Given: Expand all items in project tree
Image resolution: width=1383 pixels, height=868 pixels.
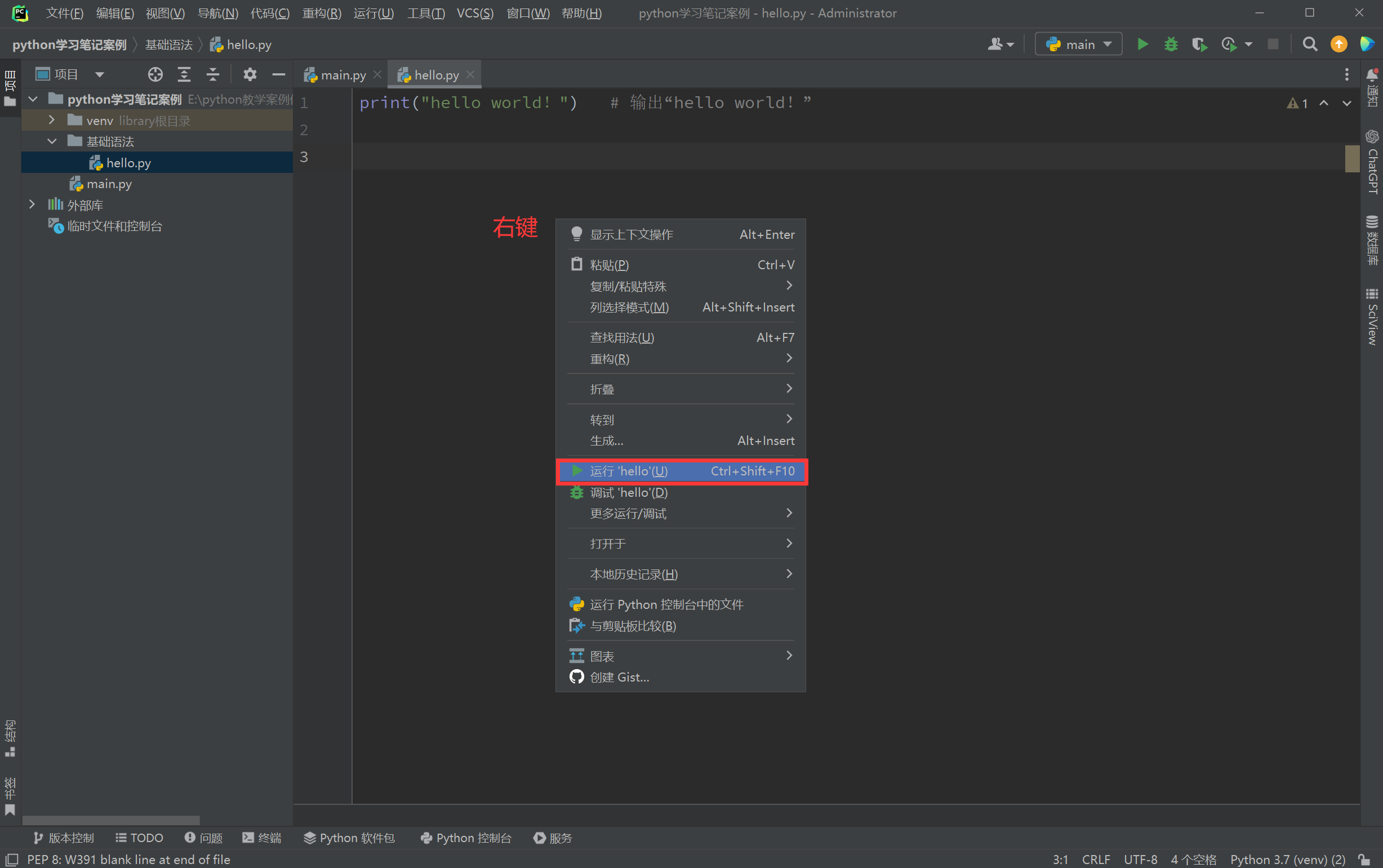Looking at the screenshot, I should [x=184, y=74].
